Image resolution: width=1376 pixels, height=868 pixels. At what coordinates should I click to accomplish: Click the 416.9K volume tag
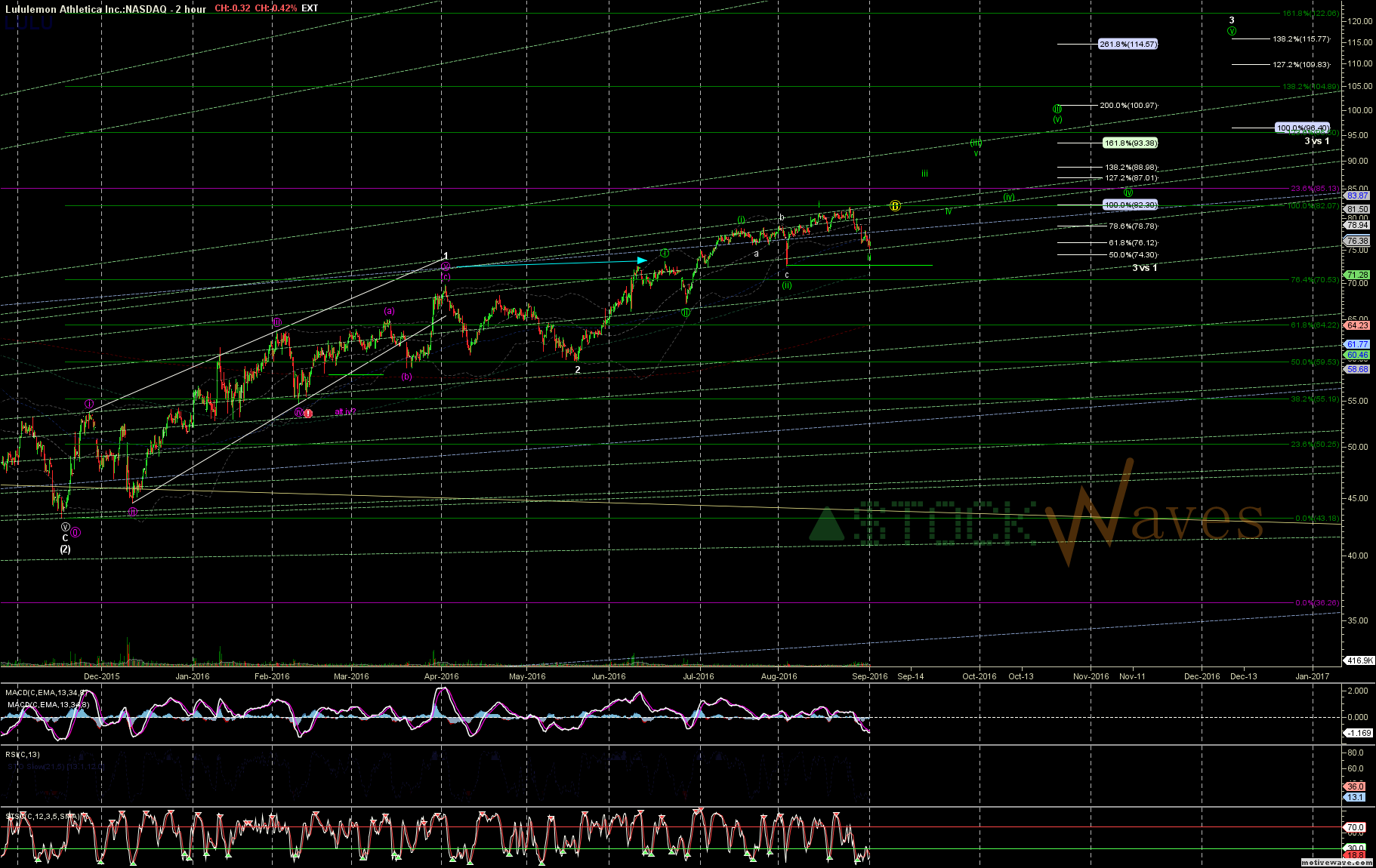tap(1359, 660)
